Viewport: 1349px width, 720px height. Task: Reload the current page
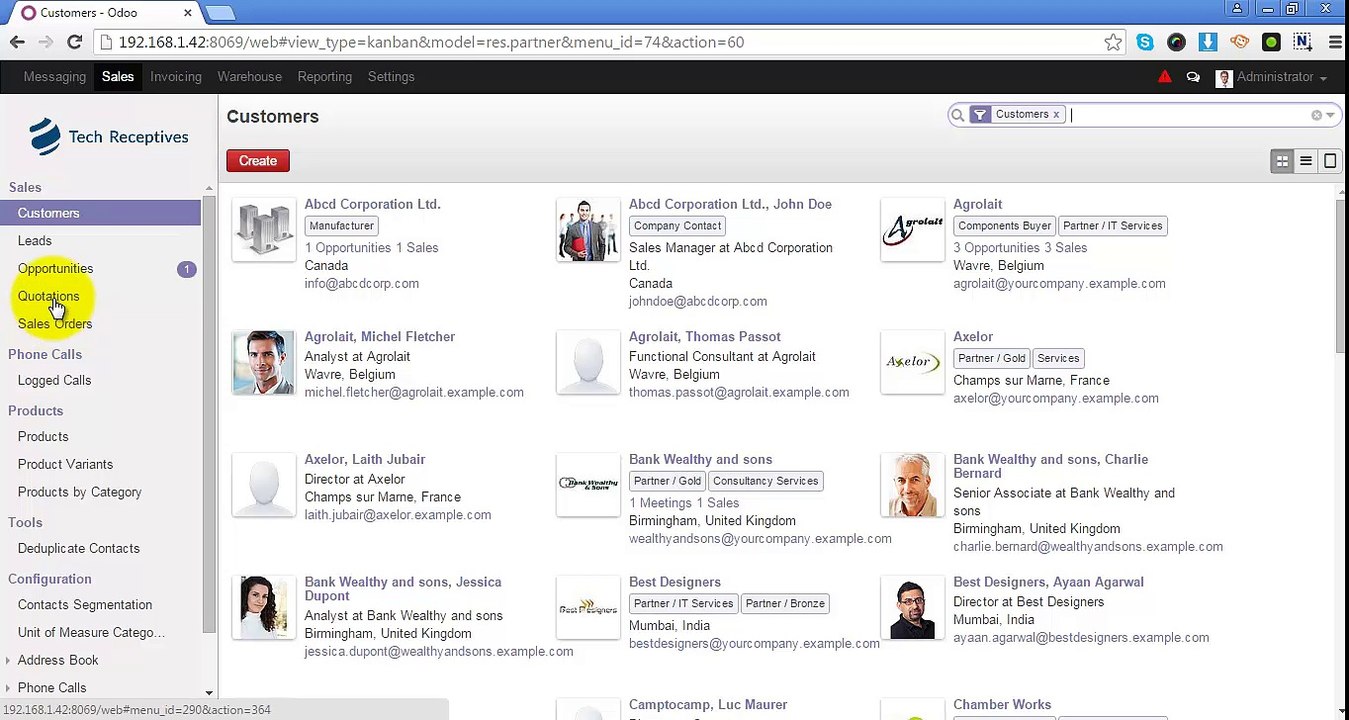(x=74, y=42)
